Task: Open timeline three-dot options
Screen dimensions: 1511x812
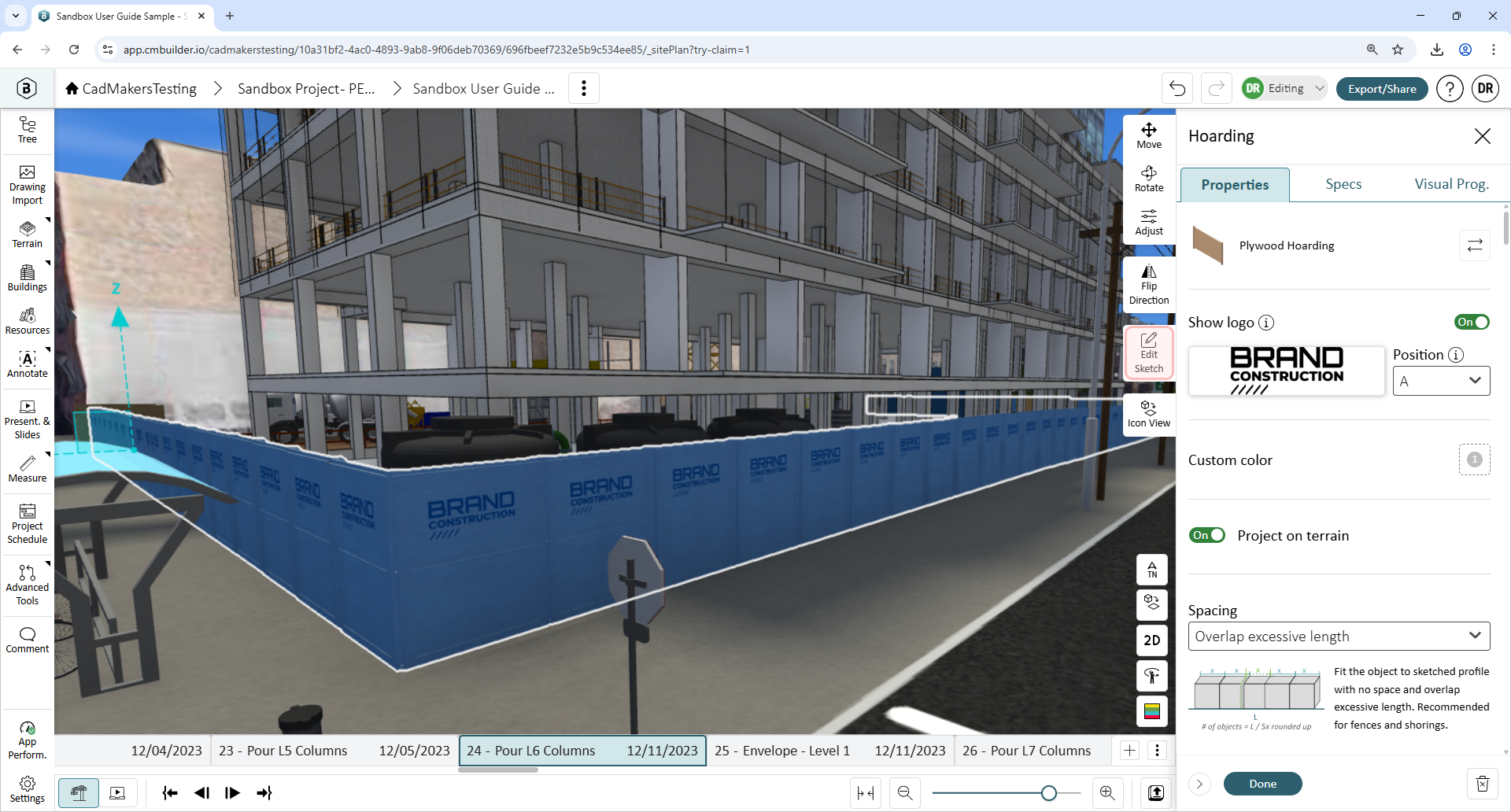Action: pyautogui.click(x=1157, y=751)
